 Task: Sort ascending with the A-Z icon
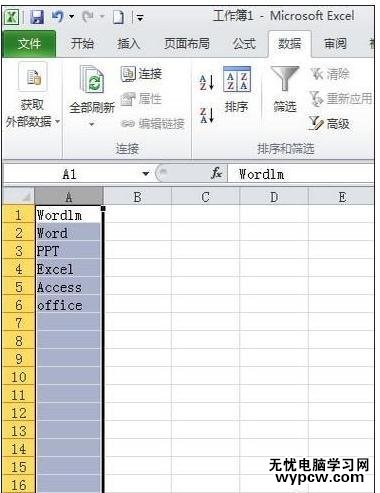click(207, 82)
